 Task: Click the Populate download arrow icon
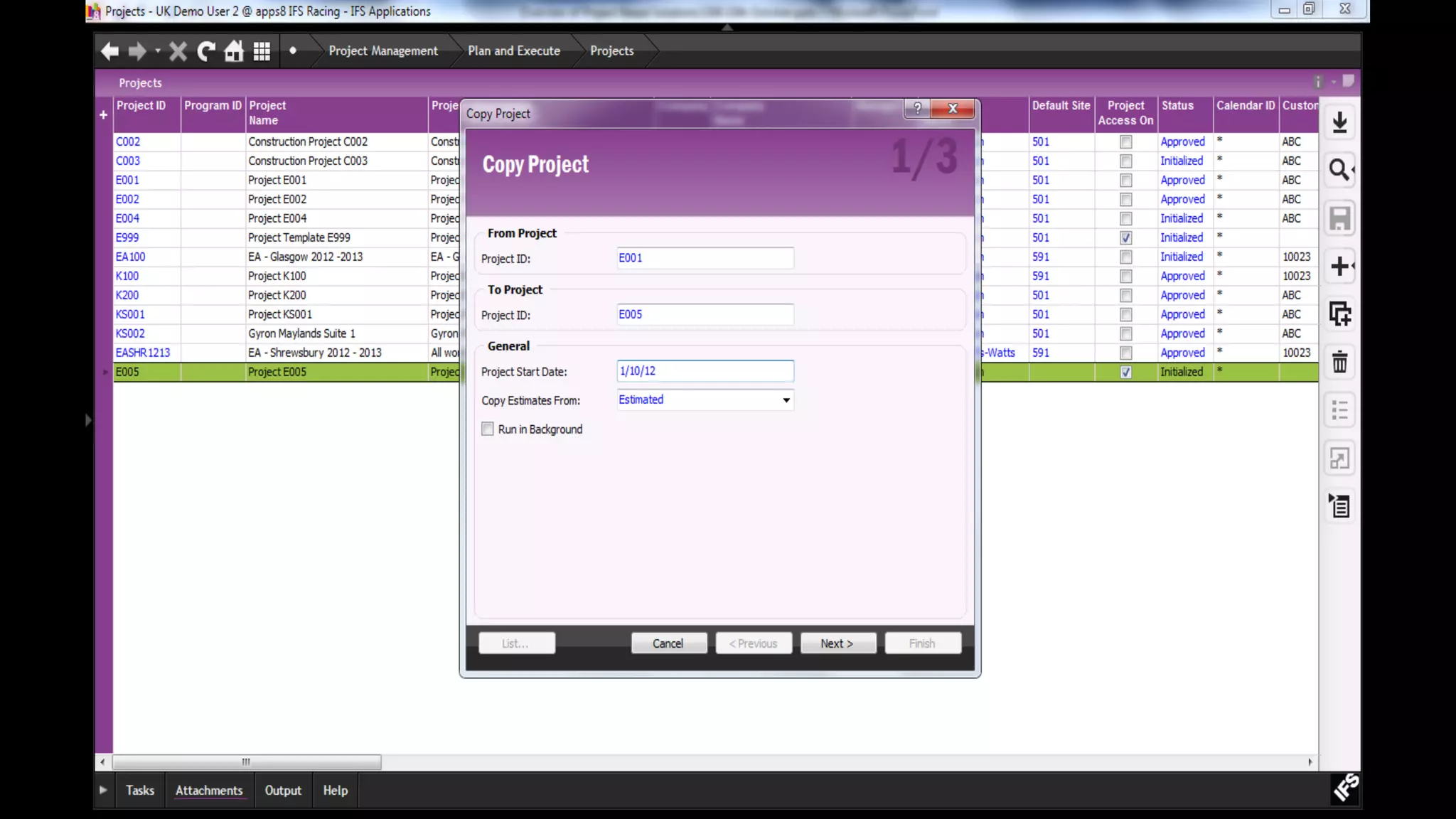coord(1339,122)
